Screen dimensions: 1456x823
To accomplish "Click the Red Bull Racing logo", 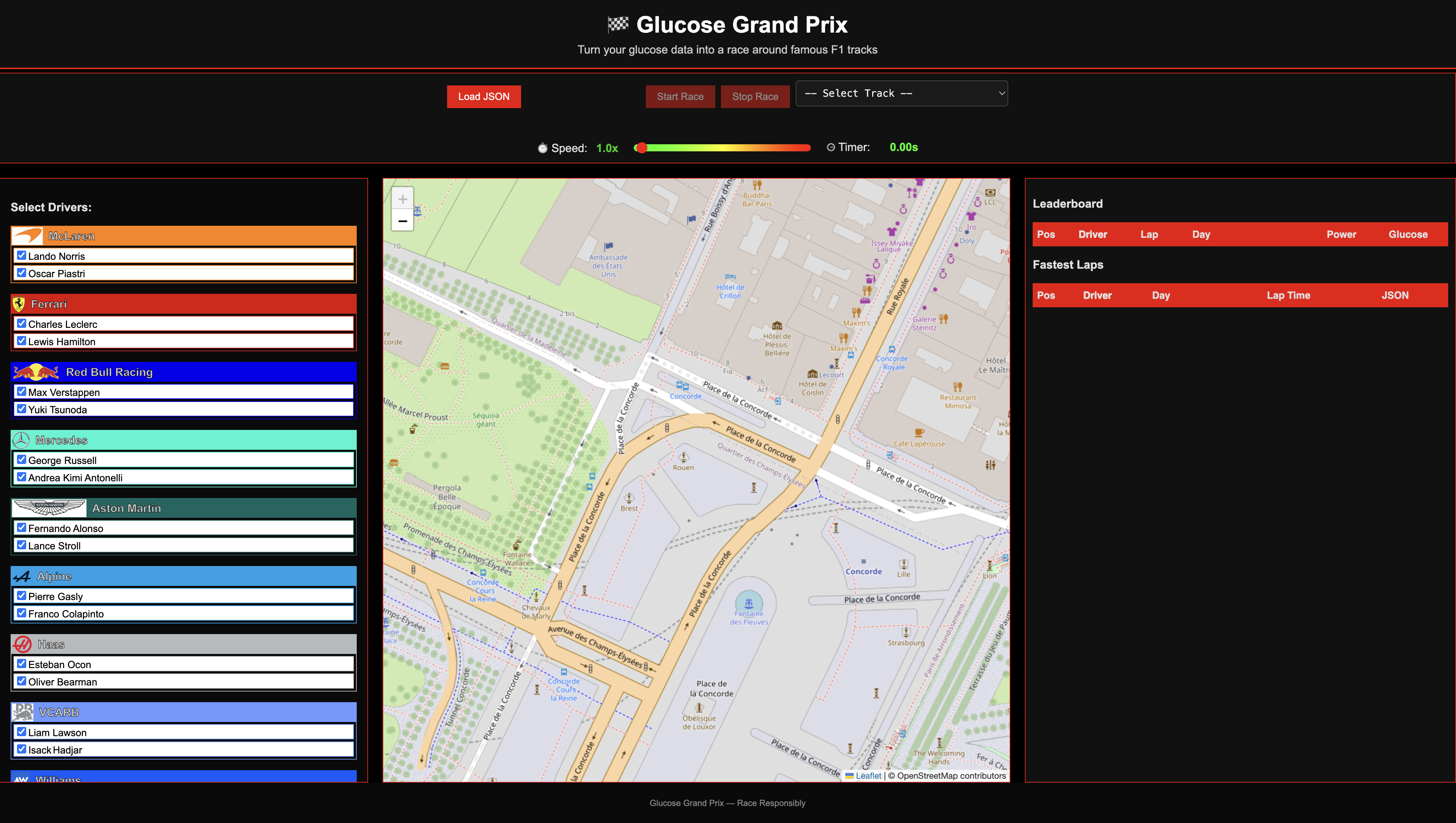I will (x=36, y=372).
